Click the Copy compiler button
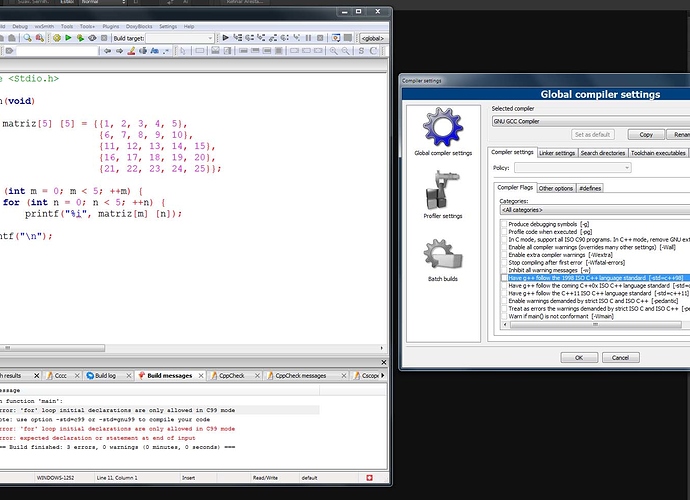Viewport: 690px width, 500px height. click(646, 135)
